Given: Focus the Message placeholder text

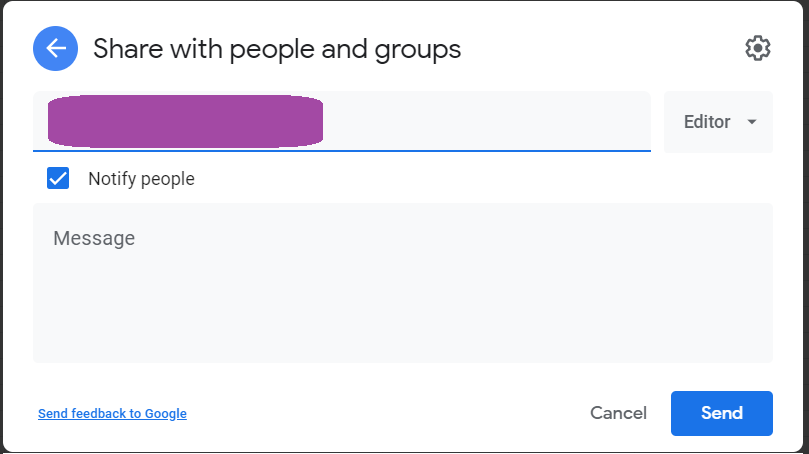Looking at the screenshot, I should click(94, 238).
